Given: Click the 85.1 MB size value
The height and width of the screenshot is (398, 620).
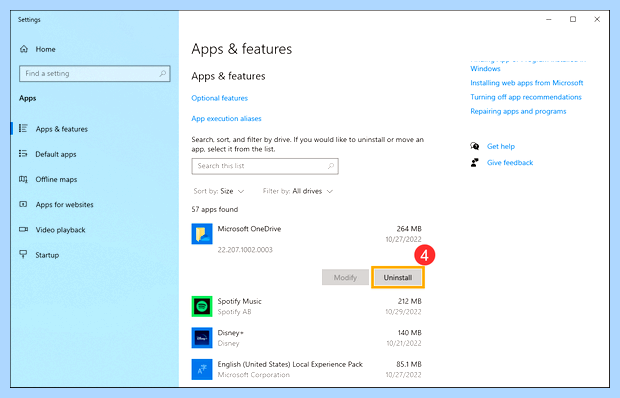Looking at the screenshot, I should pyautogui.click(x=409, y=364).
